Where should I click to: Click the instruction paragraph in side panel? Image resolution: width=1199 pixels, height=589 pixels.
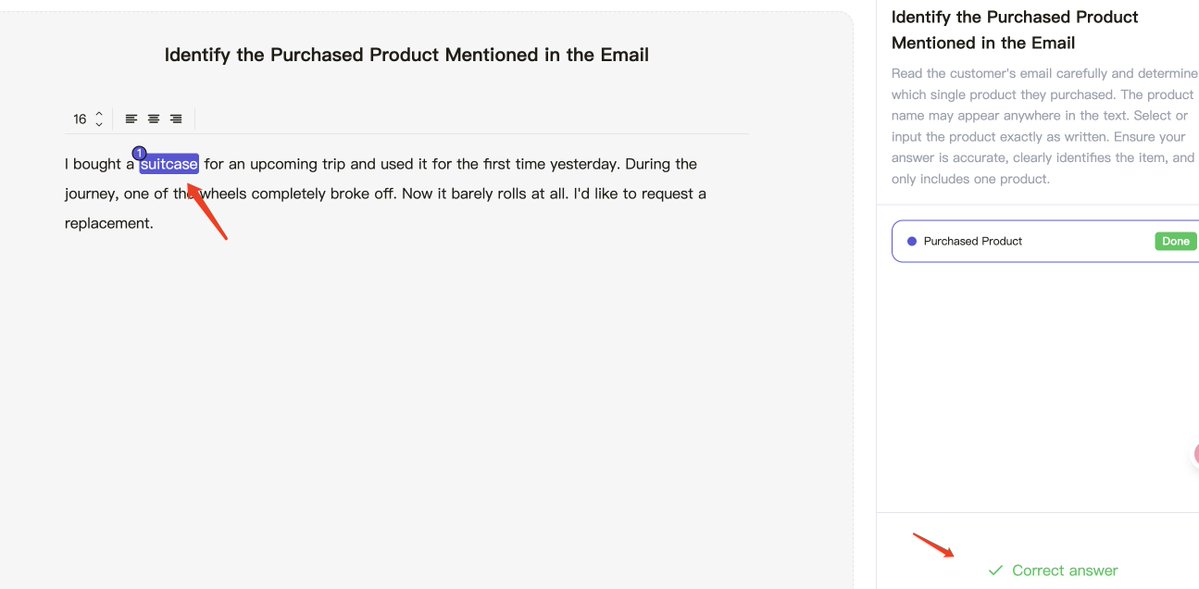tap(1042, 126)
